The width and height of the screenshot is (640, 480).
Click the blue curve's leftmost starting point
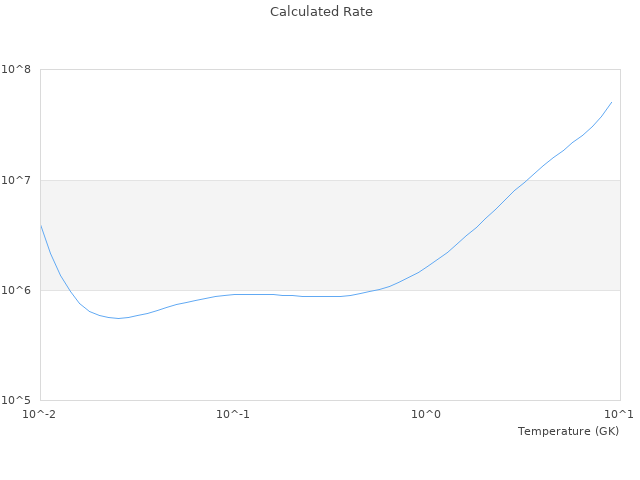coord(40,225)
